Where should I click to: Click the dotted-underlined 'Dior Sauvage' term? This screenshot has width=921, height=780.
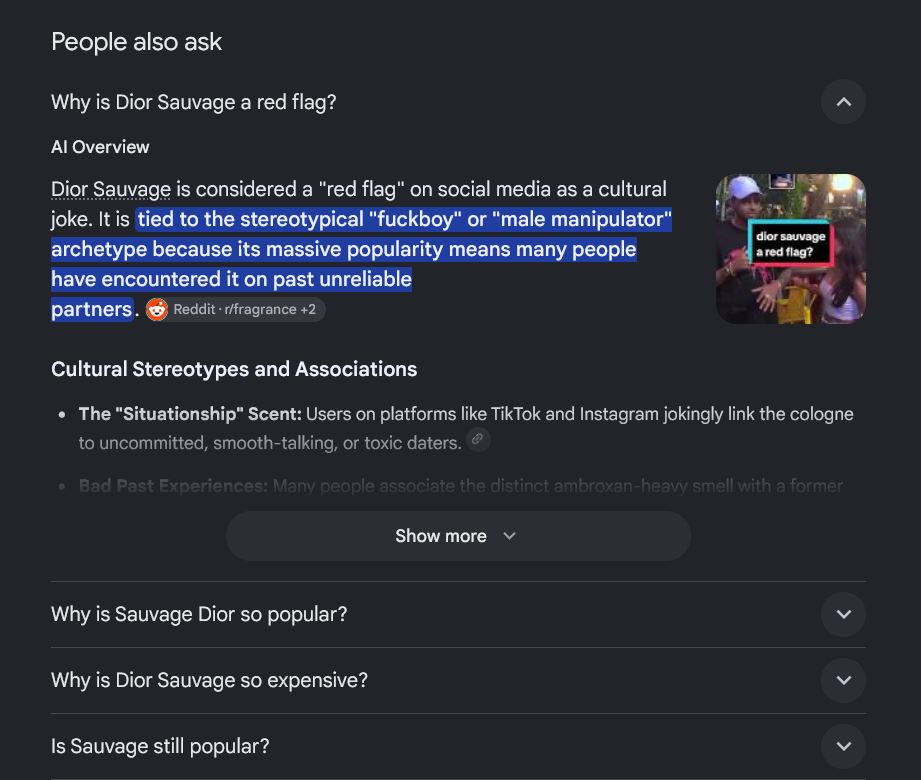click(111, 190)
